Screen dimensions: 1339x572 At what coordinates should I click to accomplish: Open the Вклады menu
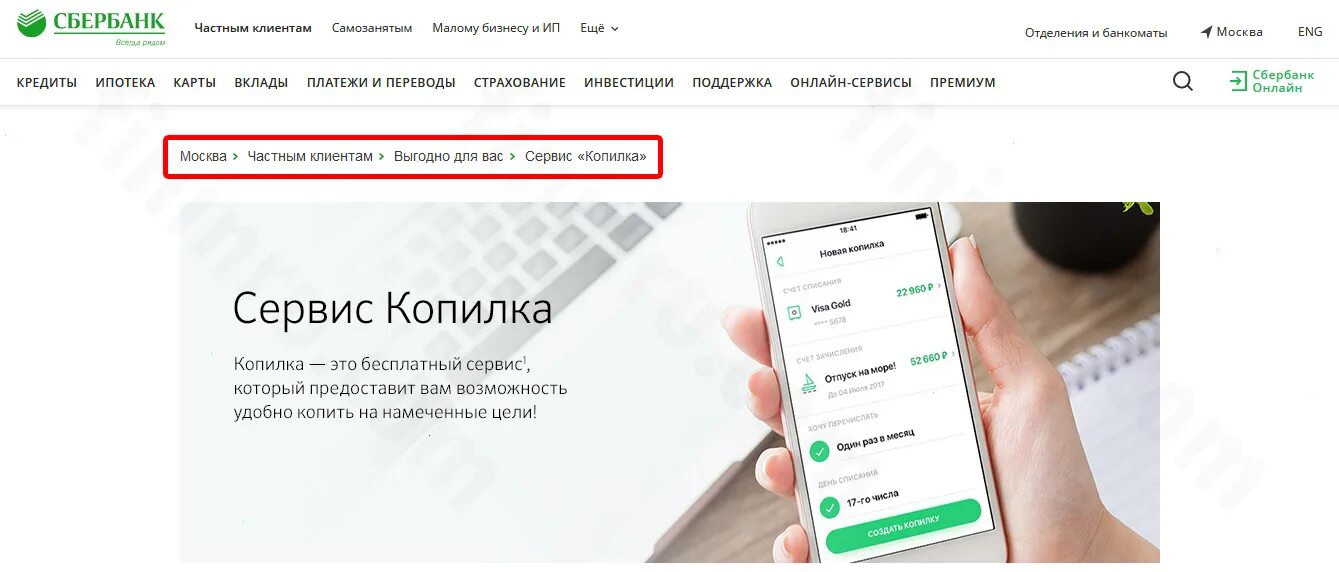pyautogui.click(x=261, y=83)
